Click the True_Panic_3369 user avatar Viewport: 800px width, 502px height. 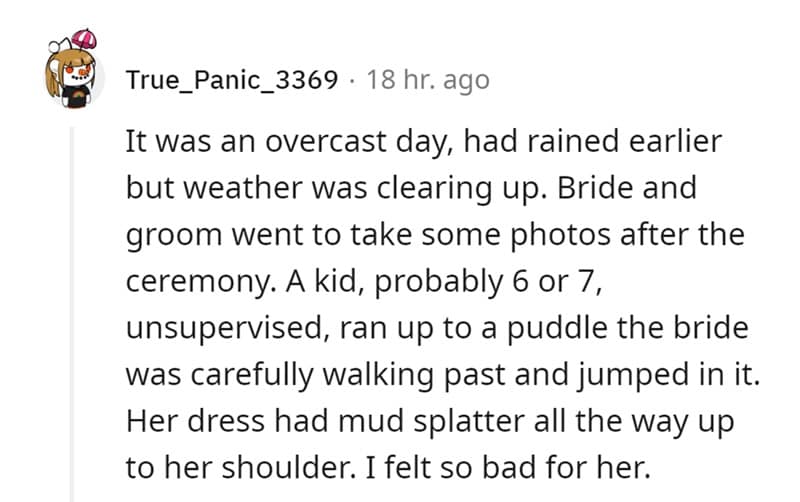coord(73,78)
